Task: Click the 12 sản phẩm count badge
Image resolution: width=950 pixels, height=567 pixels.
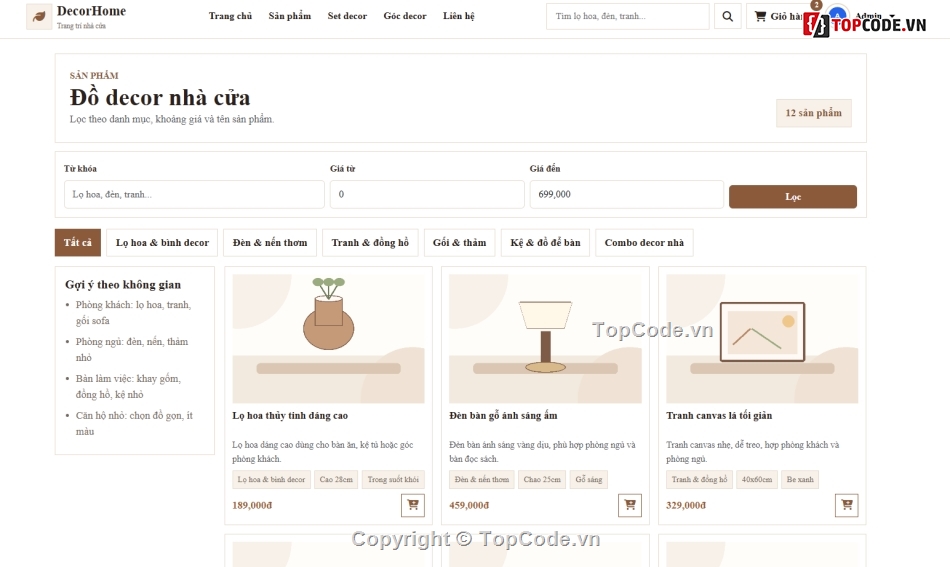Action: tap(814, 113)
